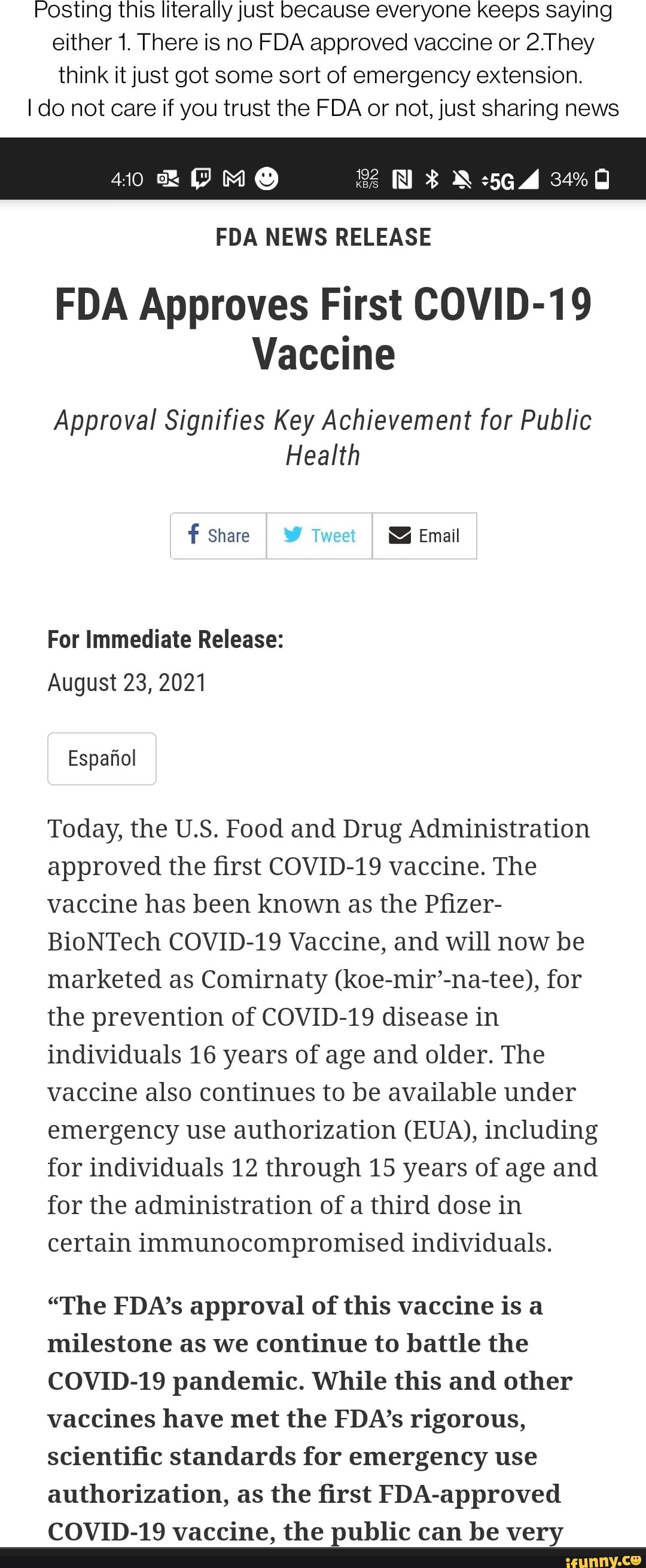The image size is (646, 1568).
Task: Click the August 23, 2021 release date
Action: pos(127,682)
